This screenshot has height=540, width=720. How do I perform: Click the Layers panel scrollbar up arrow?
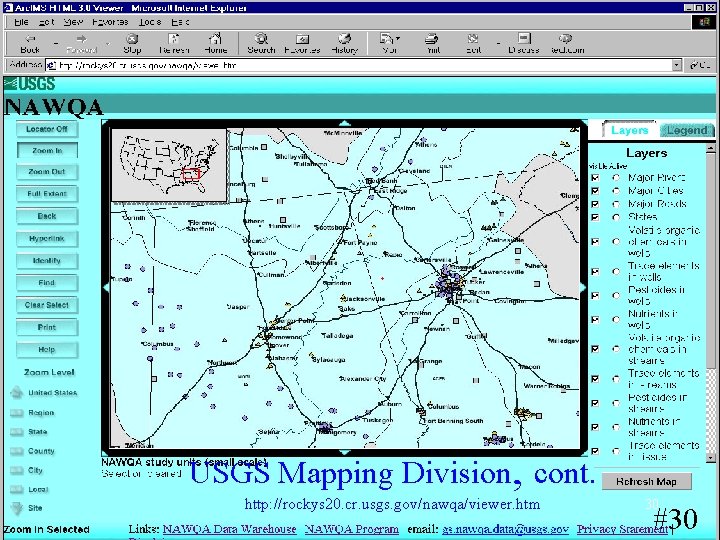710,149
